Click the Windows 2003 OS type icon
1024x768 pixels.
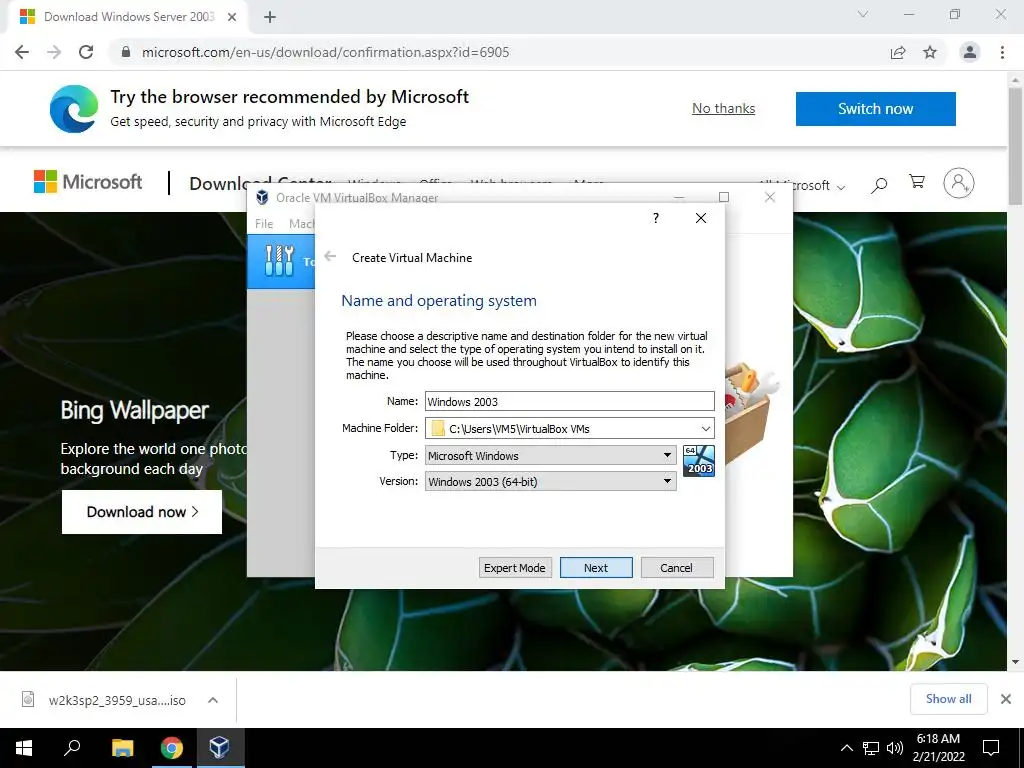click(699, 460)
